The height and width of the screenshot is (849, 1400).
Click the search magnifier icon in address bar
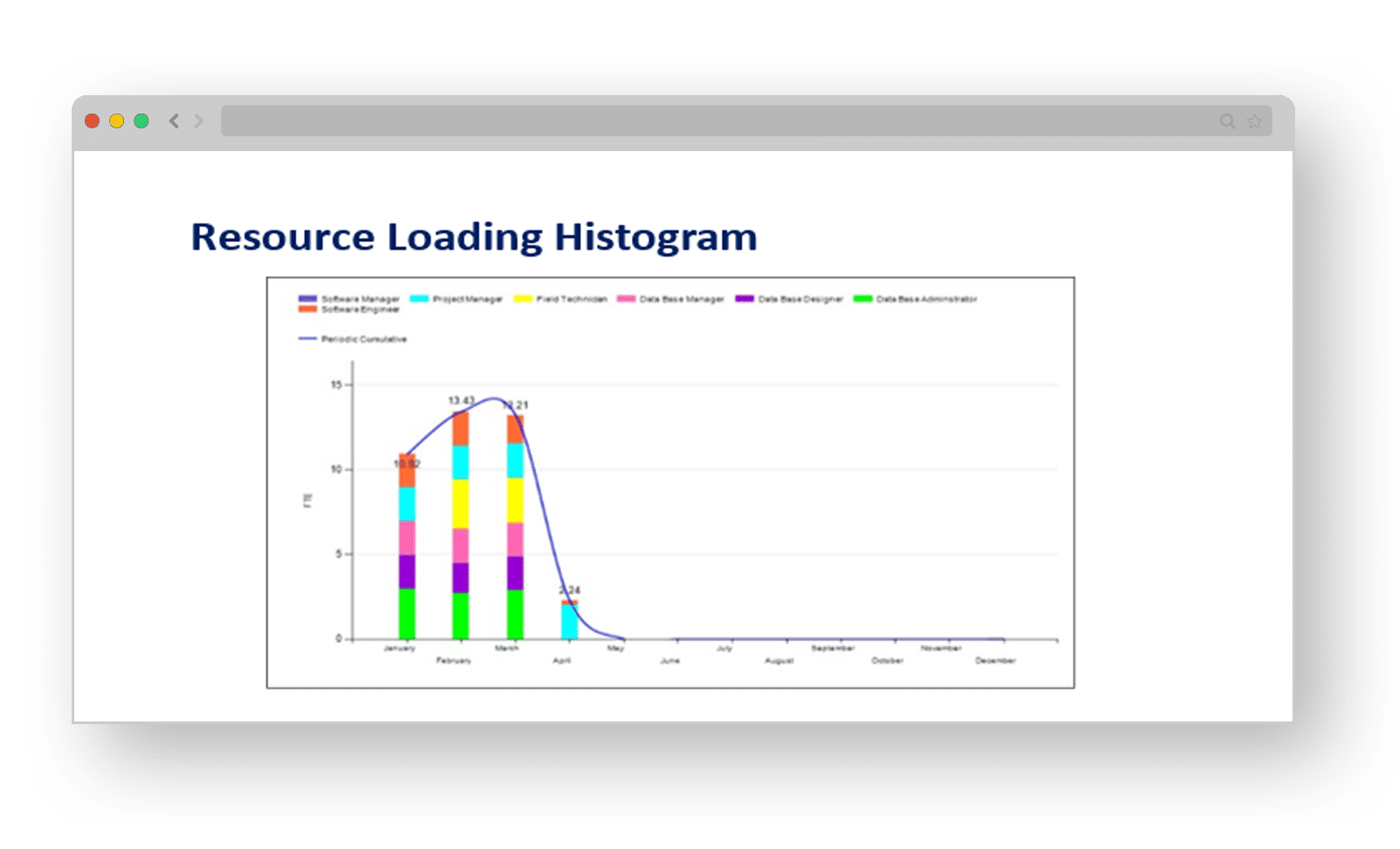tap(1228, 121)
